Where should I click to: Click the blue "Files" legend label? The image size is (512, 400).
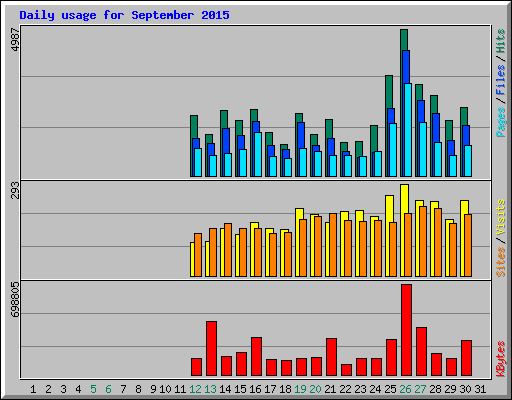click(500, 79)
